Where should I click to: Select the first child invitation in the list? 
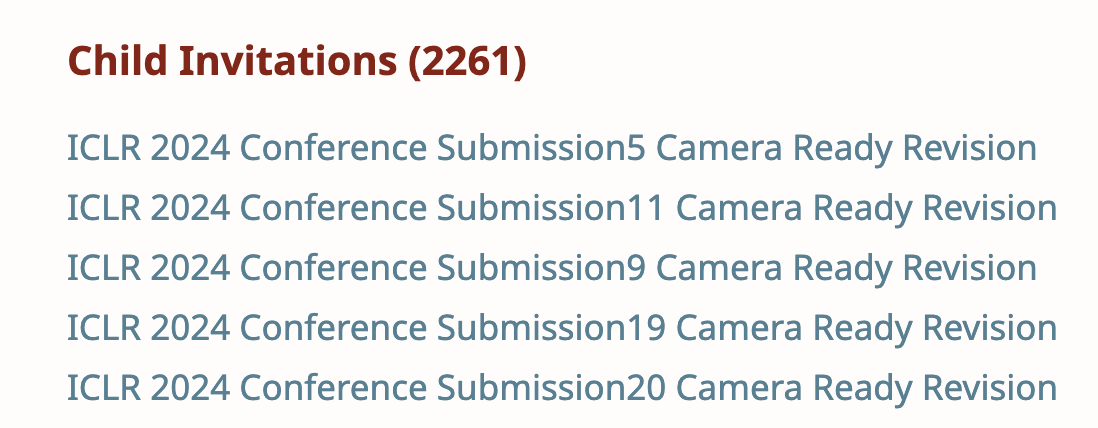pyautogui.click(x=551, y=148)
